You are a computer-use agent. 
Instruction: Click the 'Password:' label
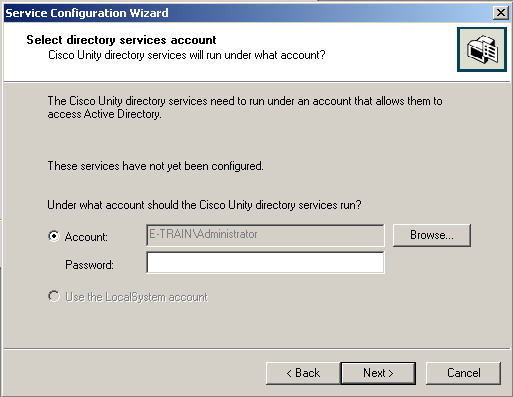pyautogui.click(x=89, y=265)
